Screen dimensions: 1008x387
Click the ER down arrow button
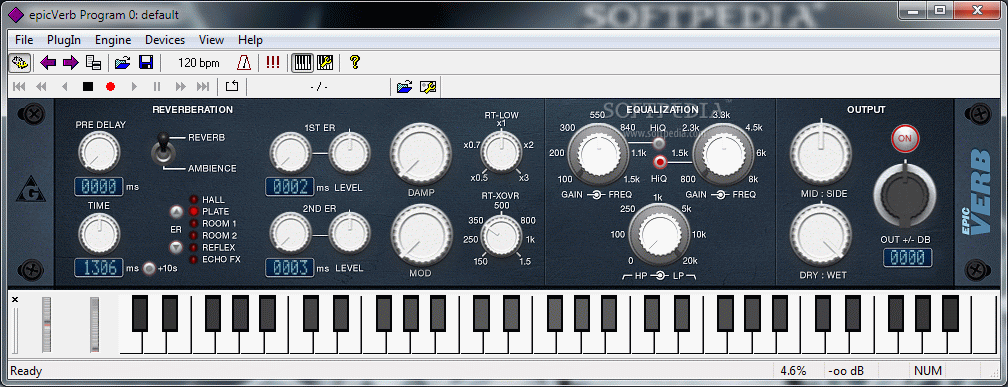click(x=176, y=247)
